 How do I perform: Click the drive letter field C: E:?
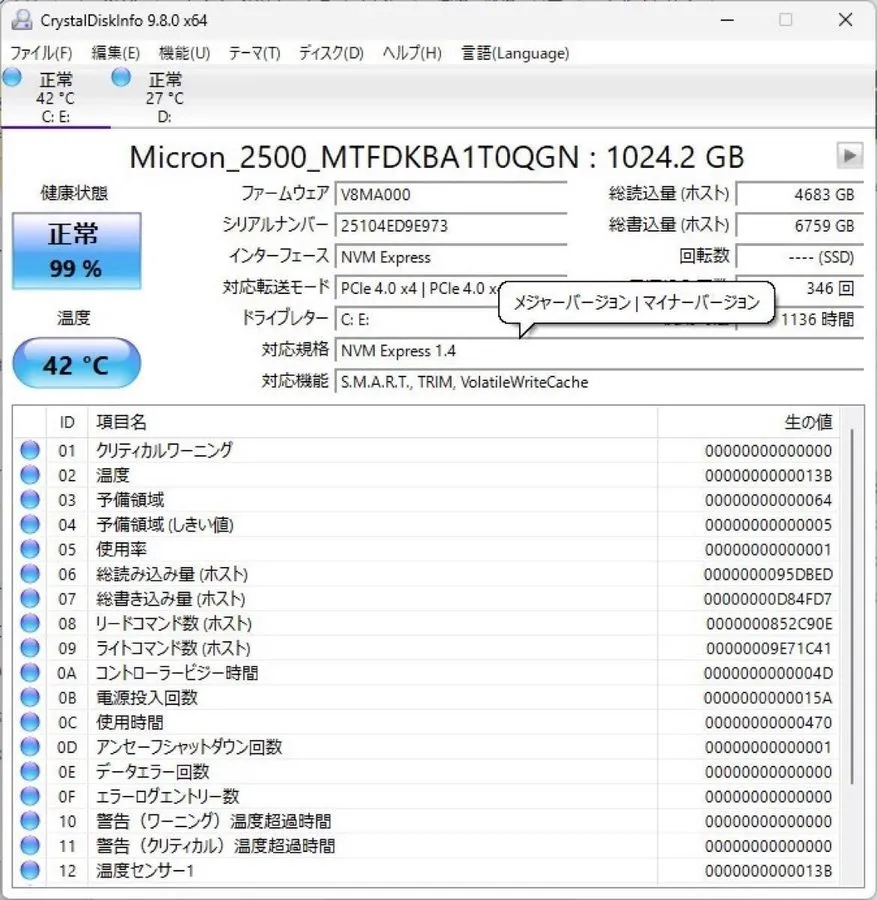(417, 319)
